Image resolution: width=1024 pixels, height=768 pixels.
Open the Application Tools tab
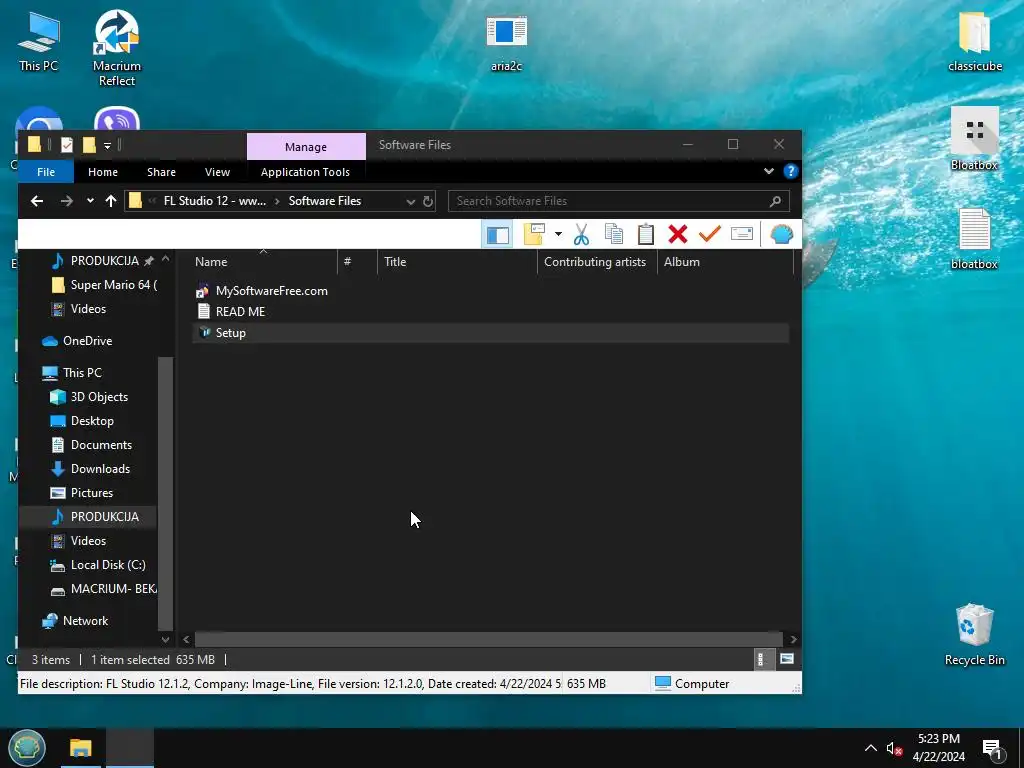[305, 172]
